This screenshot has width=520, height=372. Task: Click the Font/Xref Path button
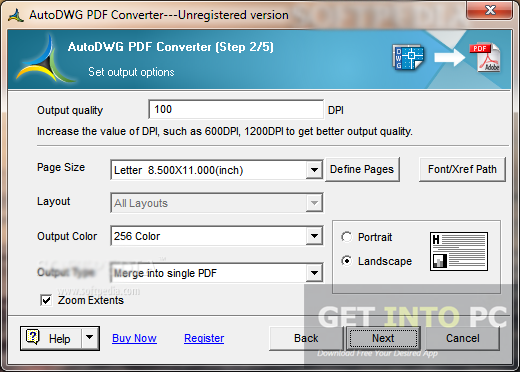pyautogui.click(x=462, y=169)
